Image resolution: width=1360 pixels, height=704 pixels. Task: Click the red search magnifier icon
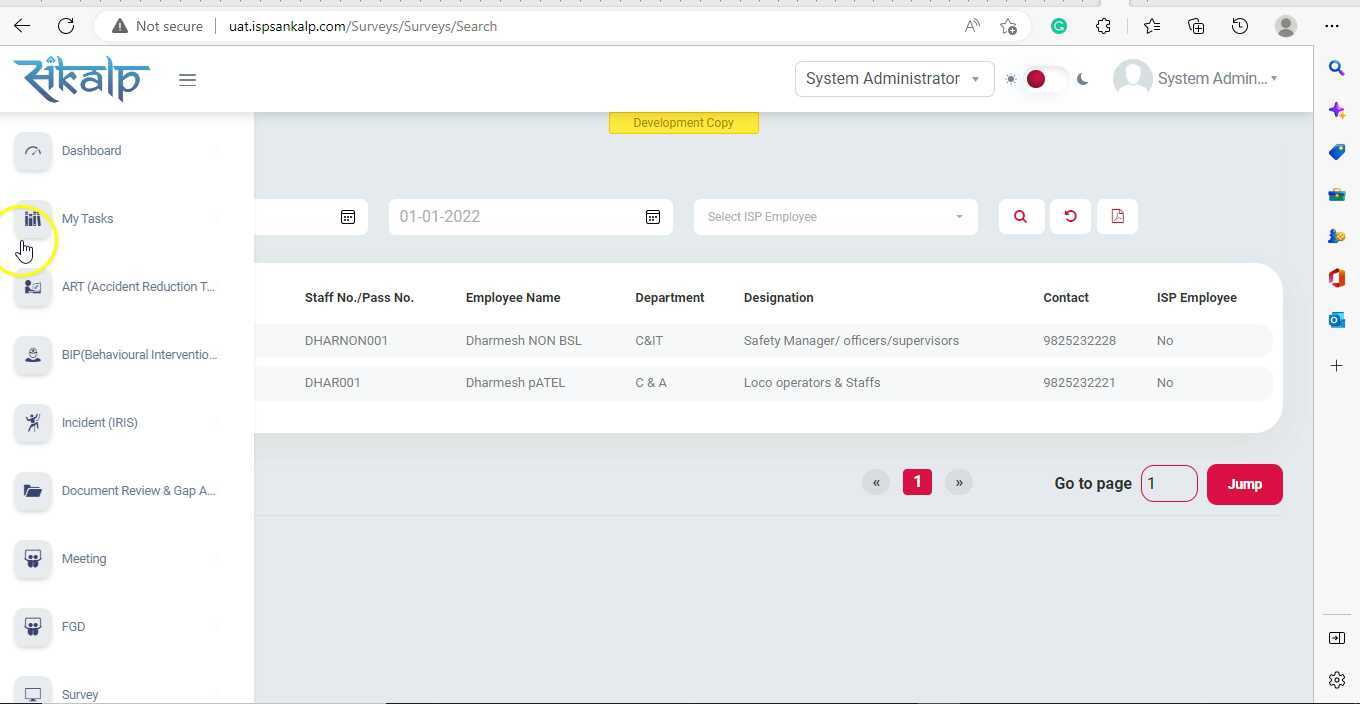coord(1020,217)
